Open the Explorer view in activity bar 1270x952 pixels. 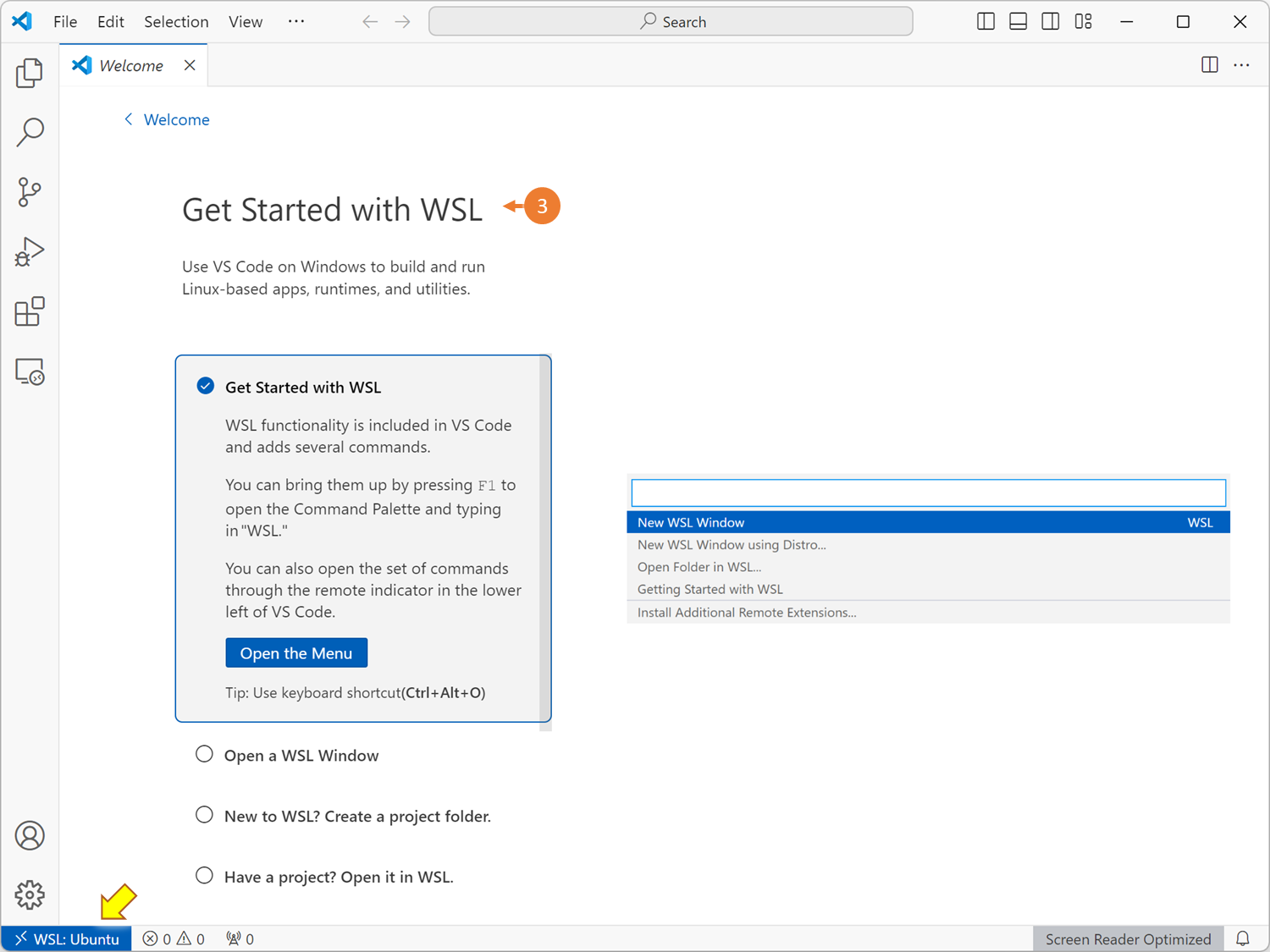30,73
